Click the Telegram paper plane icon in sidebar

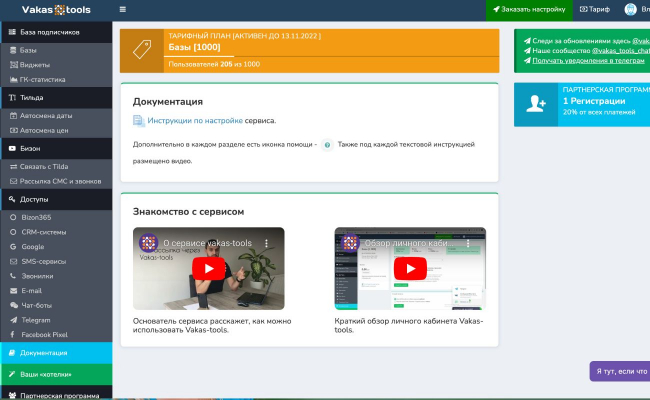coord(13,320)
